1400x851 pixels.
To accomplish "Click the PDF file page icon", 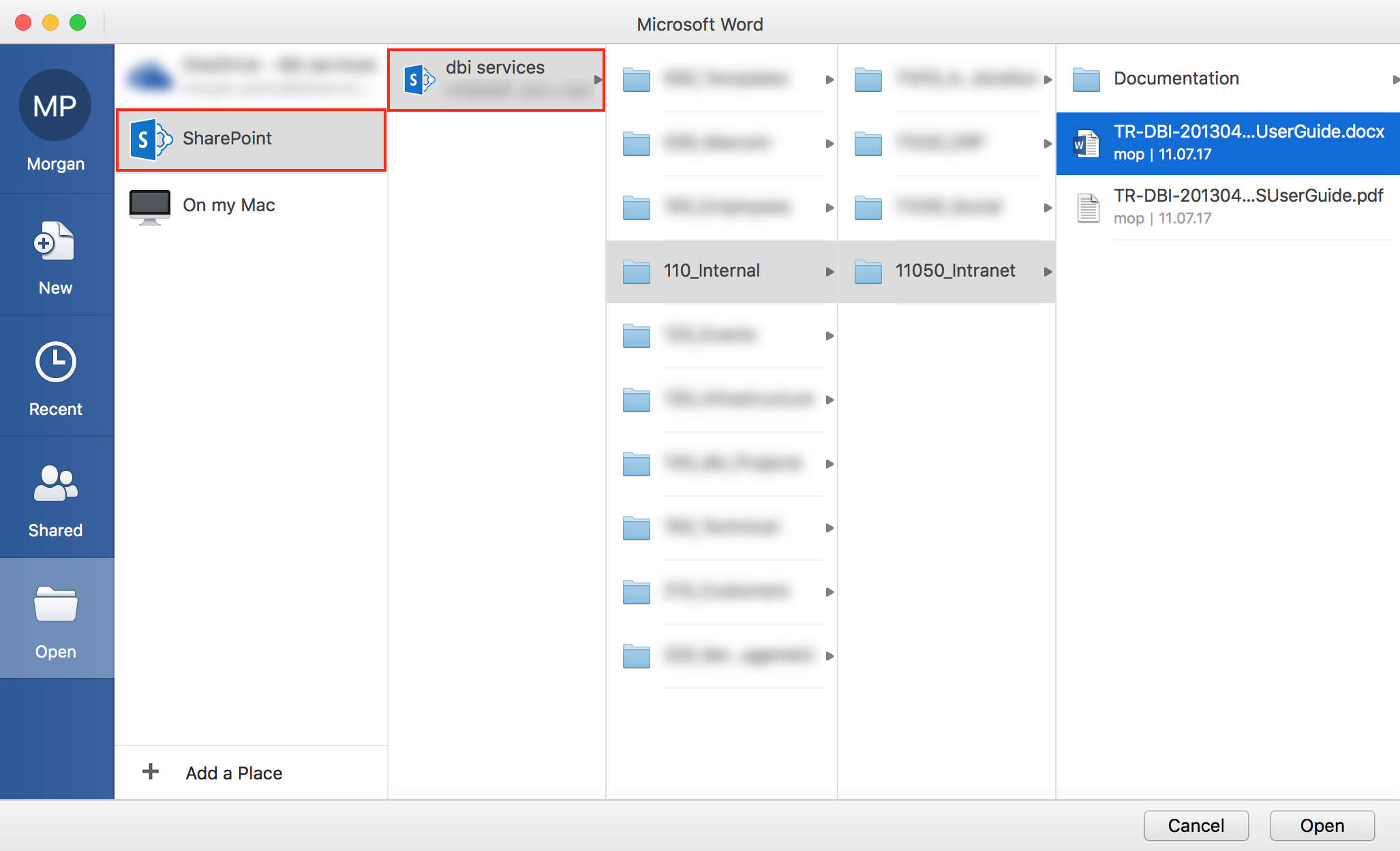I will (x=1088, y=208).
